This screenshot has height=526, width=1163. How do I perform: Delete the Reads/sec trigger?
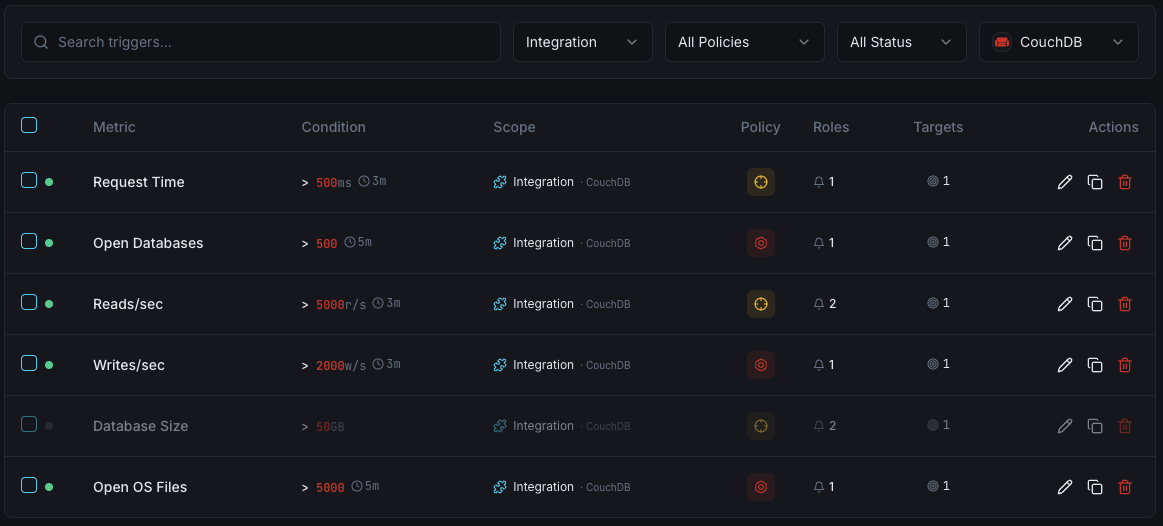(x=1124, y=303)
